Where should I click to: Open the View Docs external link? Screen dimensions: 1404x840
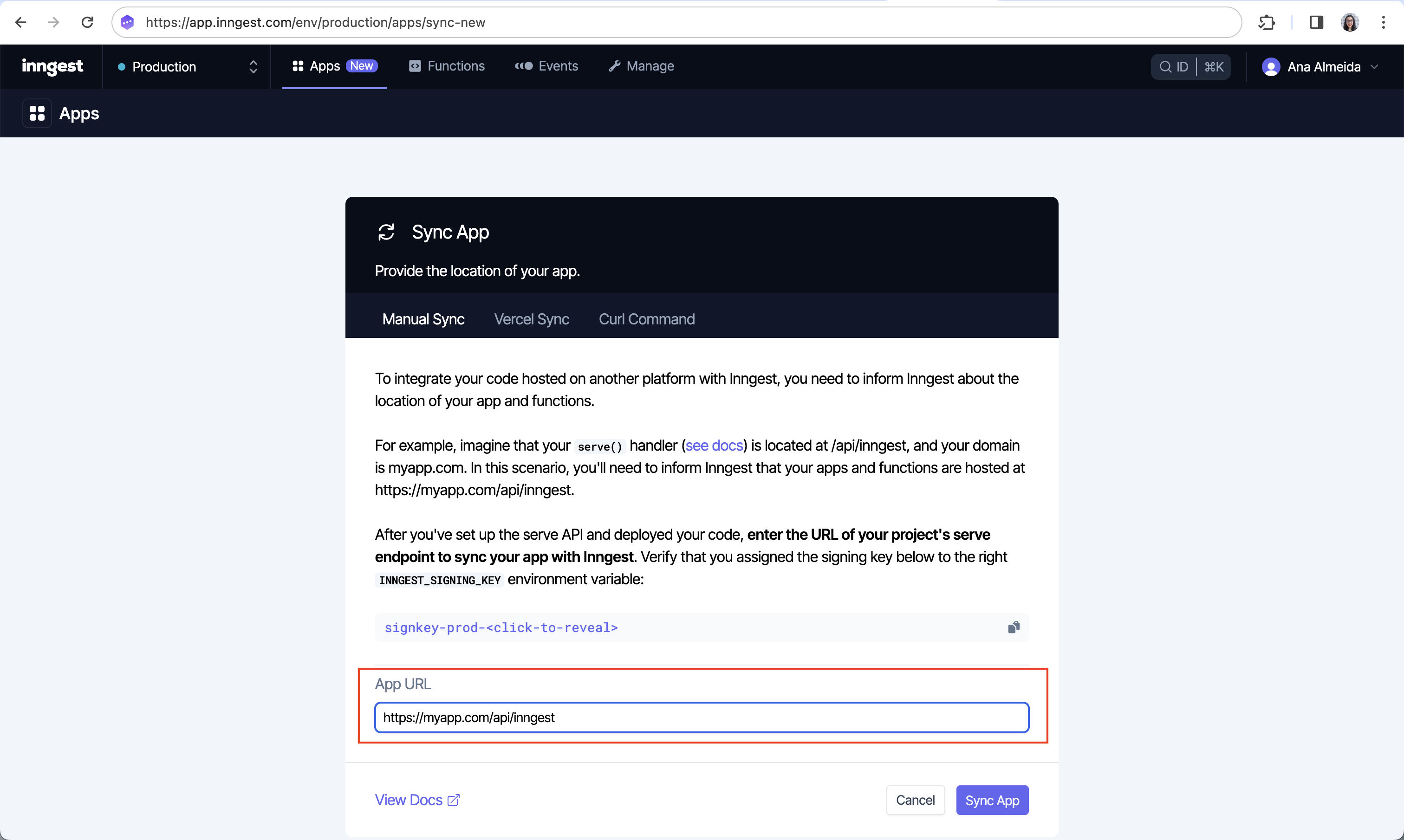click(x=417, y=800)
